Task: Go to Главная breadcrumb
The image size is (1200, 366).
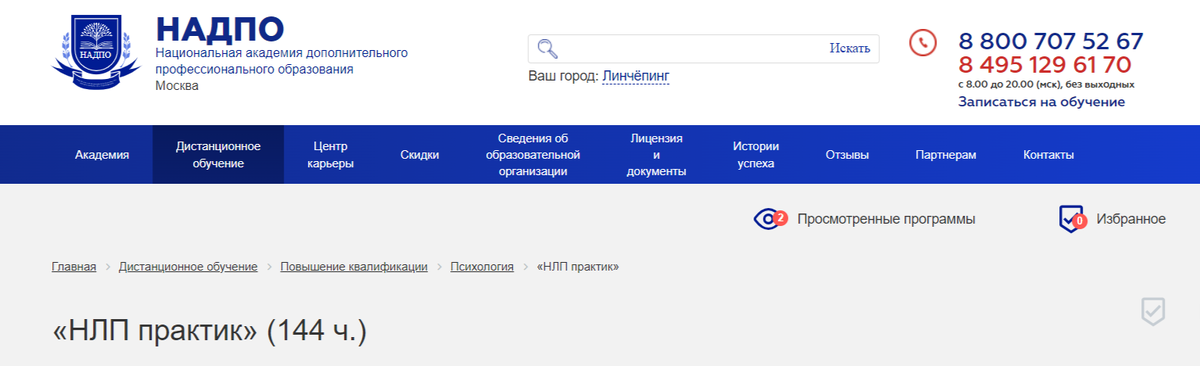Action: click(x=74, y=267)
